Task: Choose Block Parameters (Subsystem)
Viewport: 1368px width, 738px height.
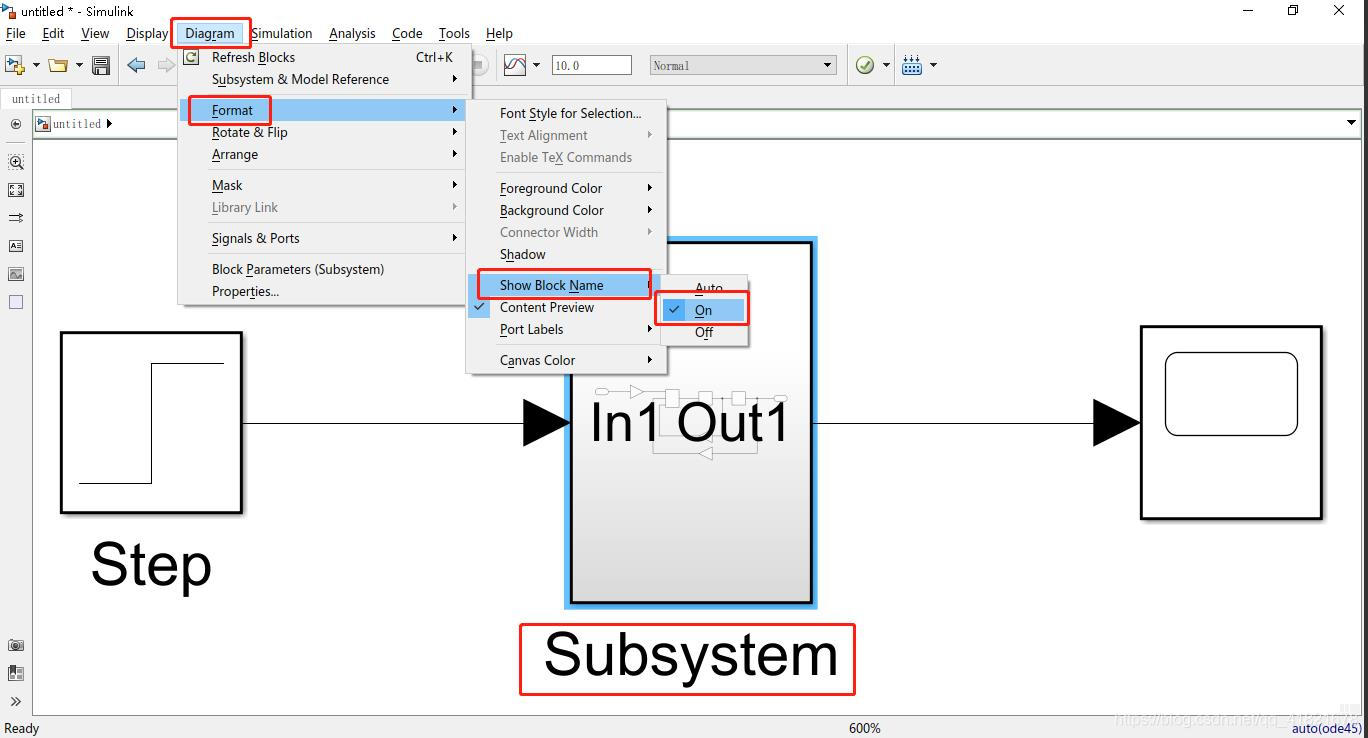Action: 322,269
